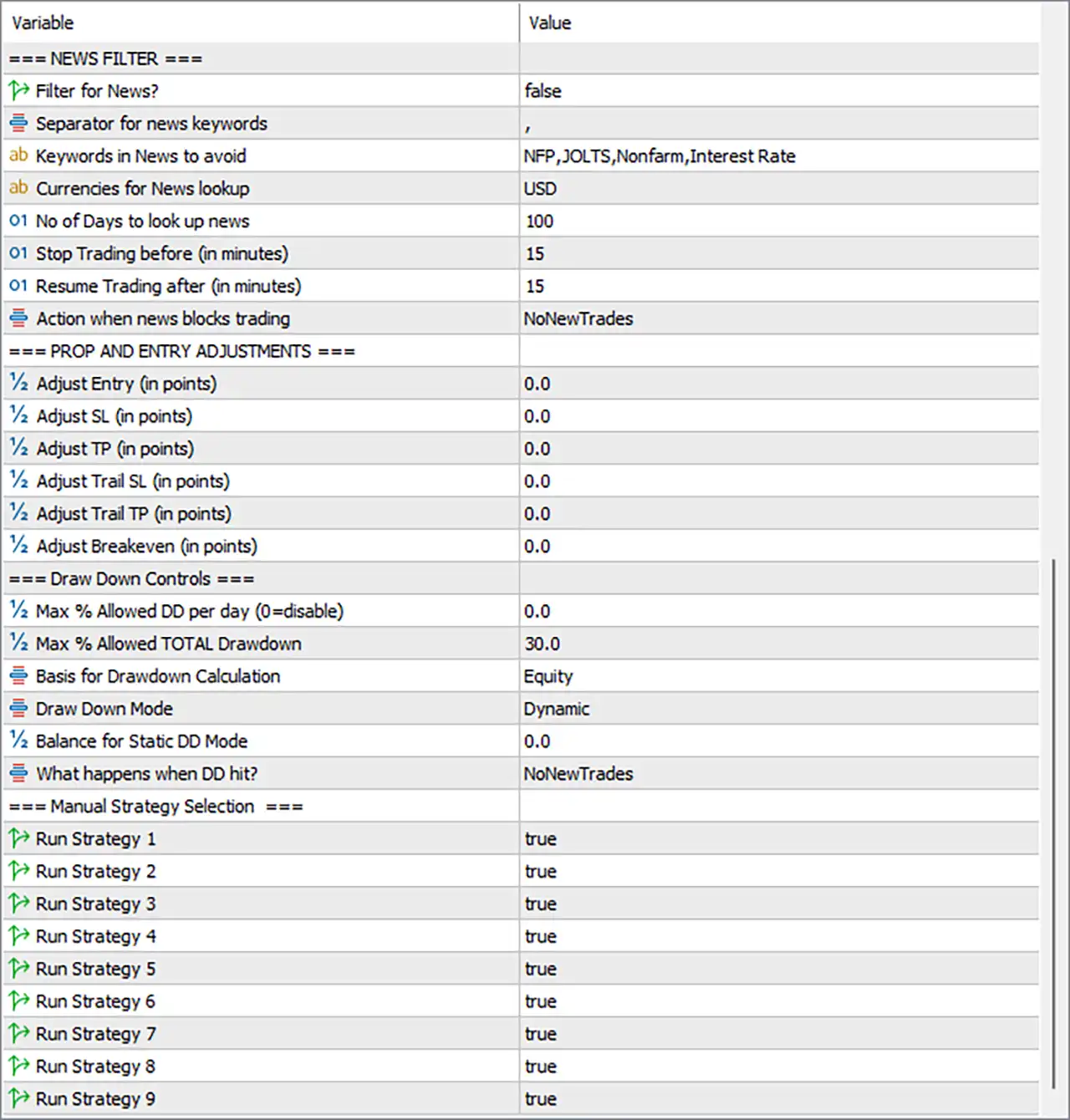Toggle the Filter for News? false value
Image resolution: width=1070 pixels, height=1120 pixels.
coord(779,90)
